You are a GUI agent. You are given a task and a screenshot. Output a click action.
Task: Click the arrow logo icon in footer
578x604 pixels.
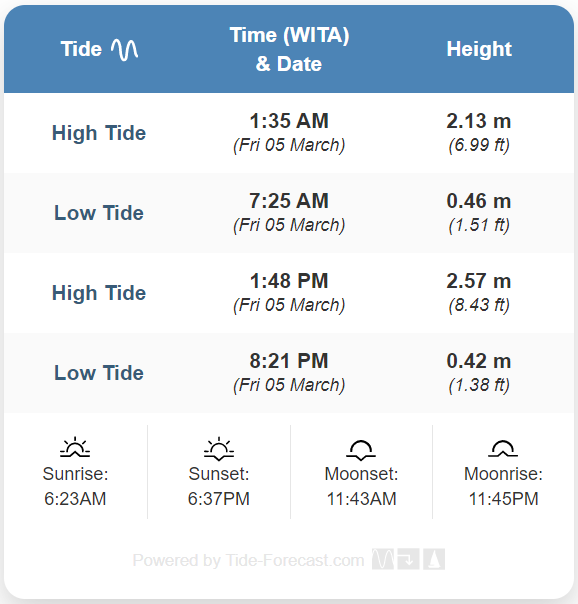(408, 559)
